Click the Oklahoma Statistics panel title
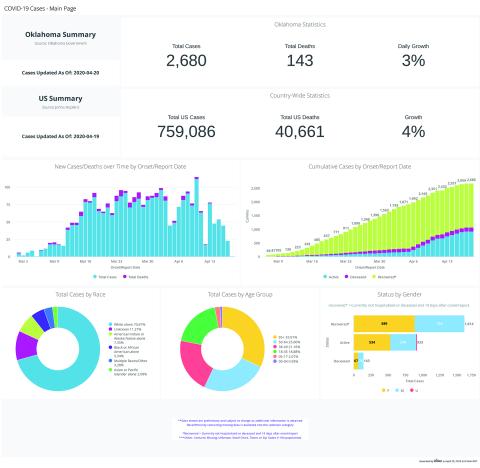Screen dimensions: 480x468 (300, 25)
